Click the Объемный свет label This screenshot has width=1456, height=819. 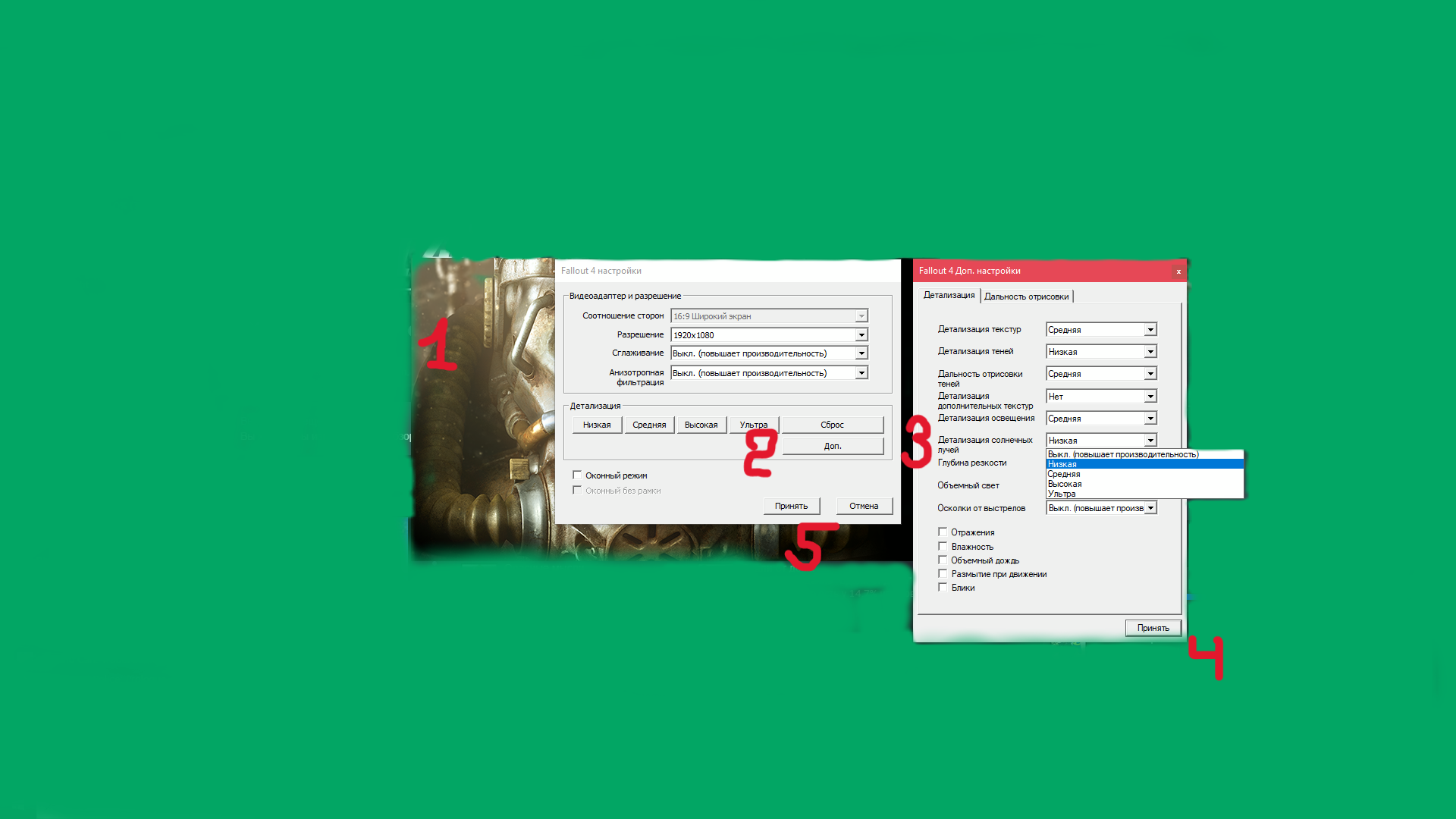click(968, 485)
